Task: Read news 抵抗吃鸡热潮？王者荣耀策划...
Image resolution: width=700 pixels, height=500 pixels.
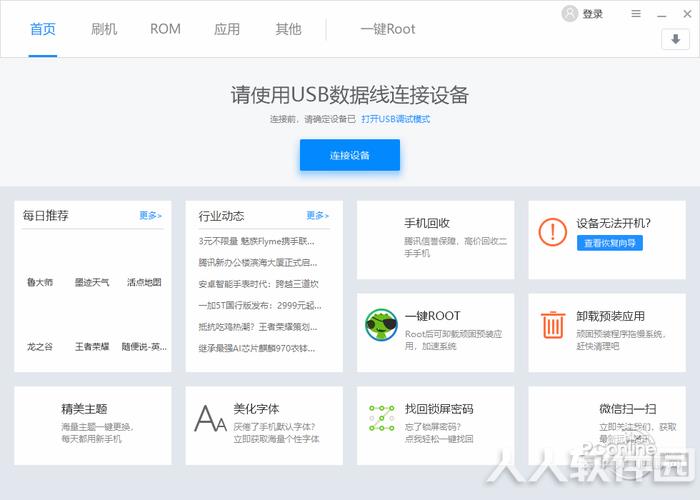Action: click(258, 327)
